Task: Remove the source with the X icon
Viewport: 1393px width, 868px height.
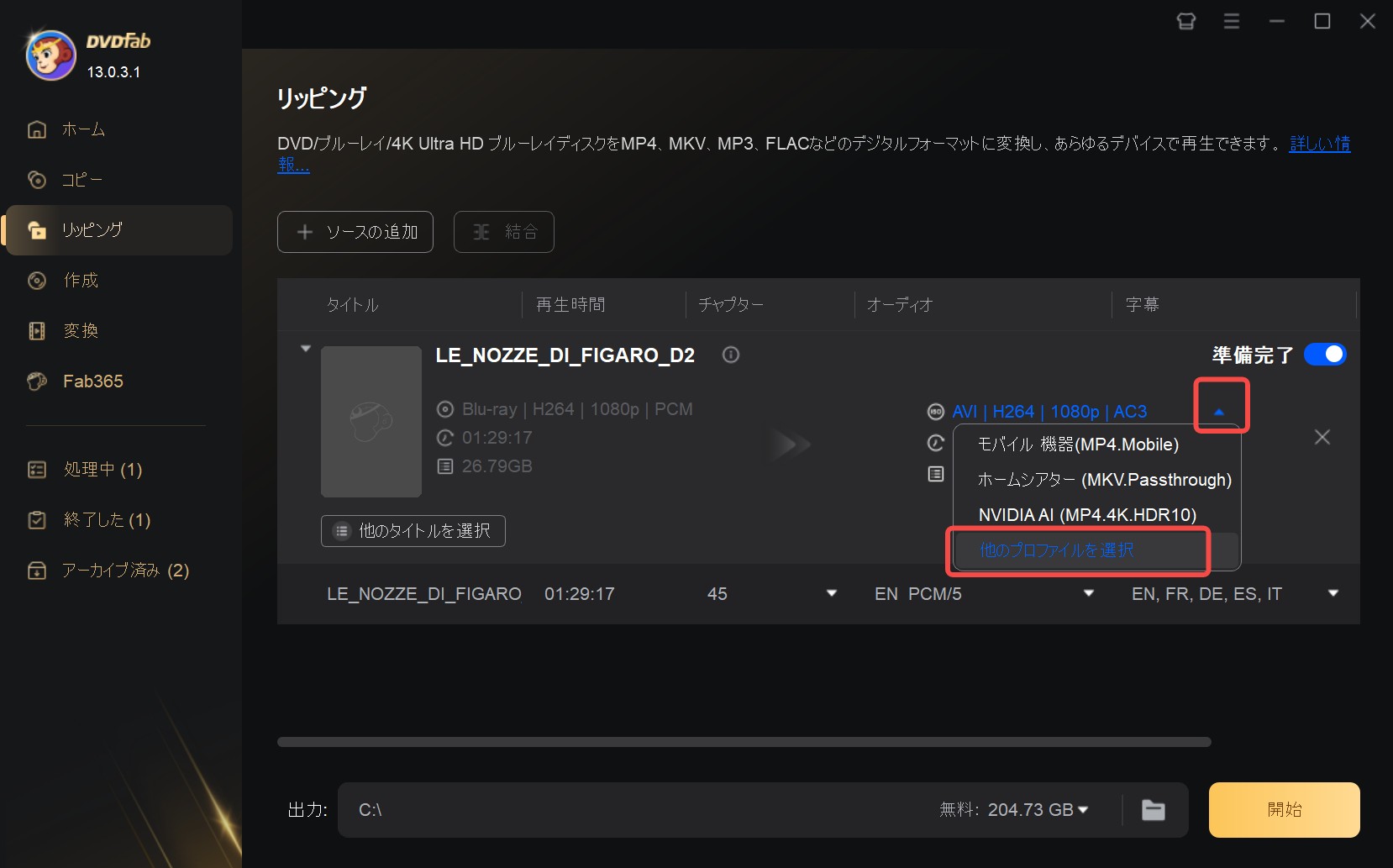Action: pos(1322,437)
